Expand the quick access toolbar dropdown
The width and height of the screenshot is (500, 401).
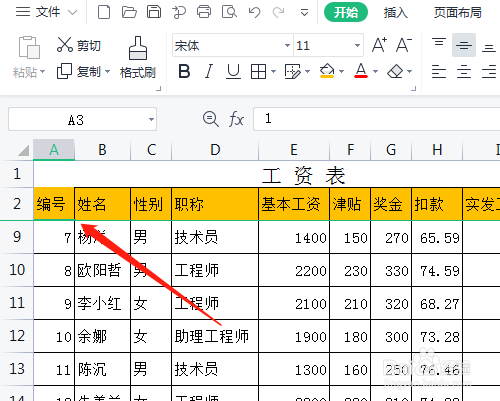(x=304, y=13)
